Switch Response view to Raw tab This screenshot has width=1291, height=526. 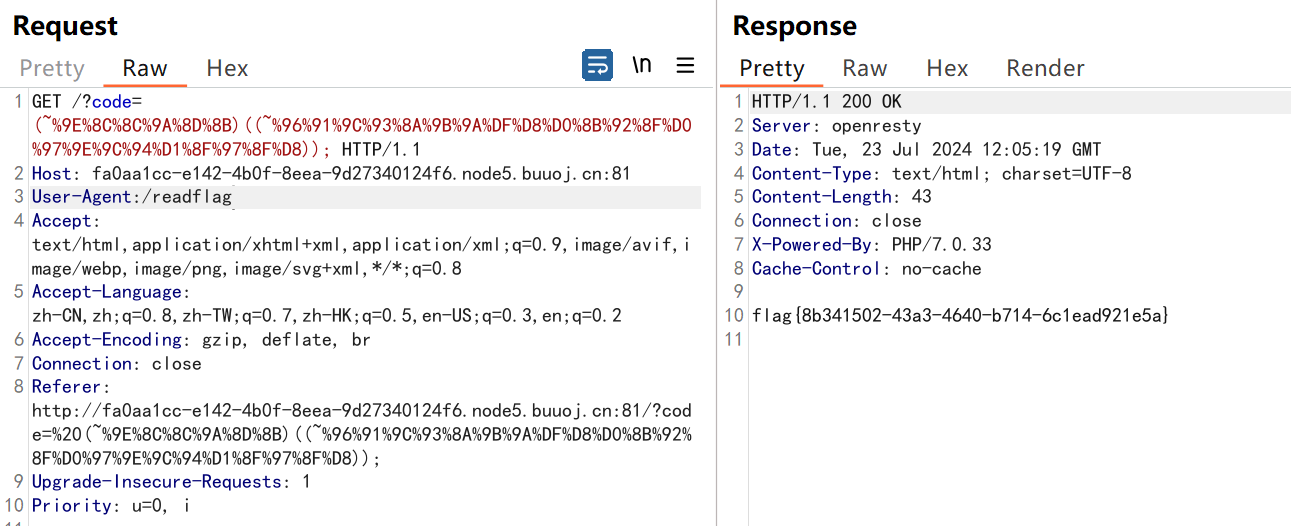point(865,68)
